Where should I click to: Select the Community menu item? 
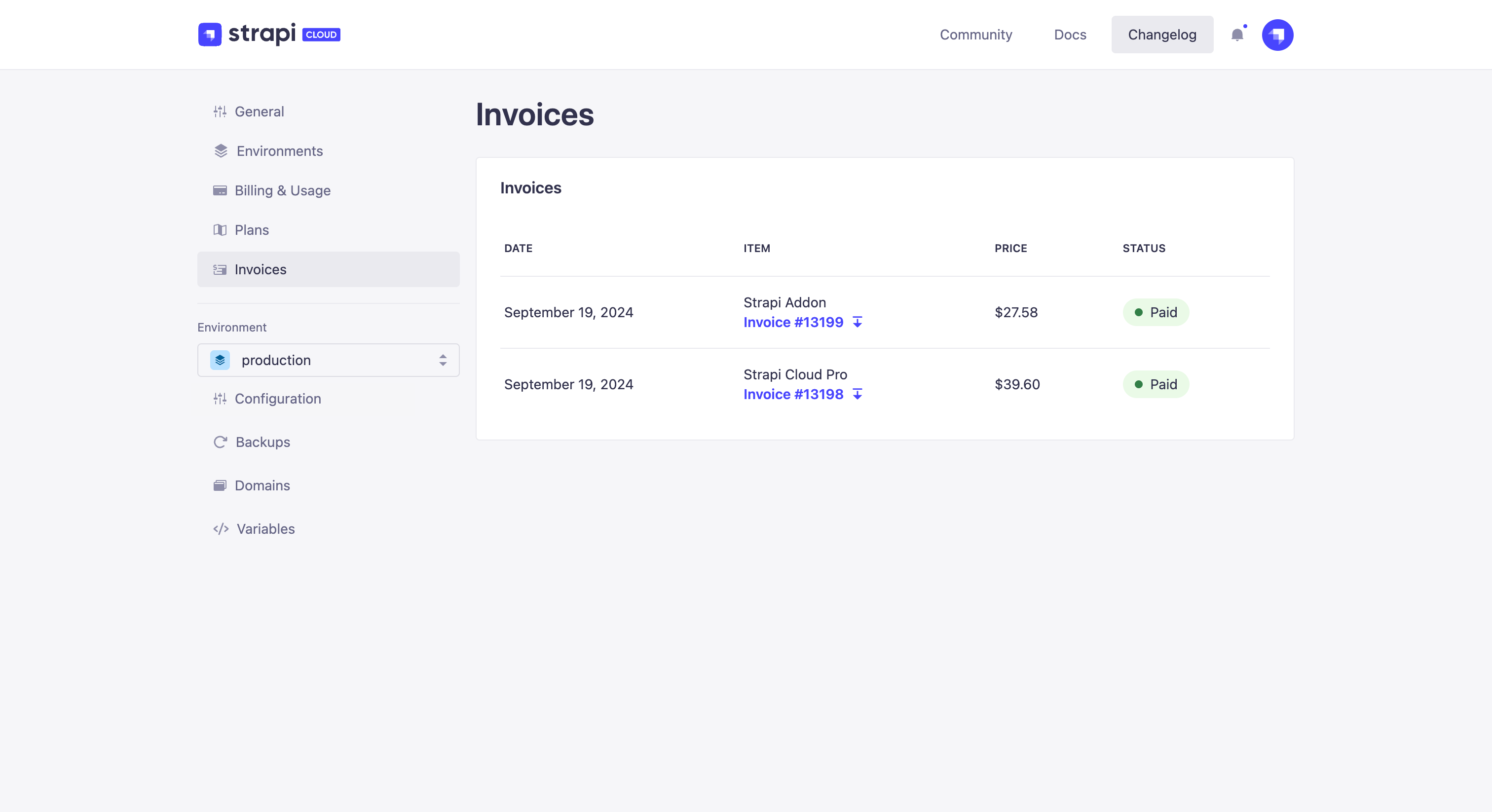(x=976, y=34)
